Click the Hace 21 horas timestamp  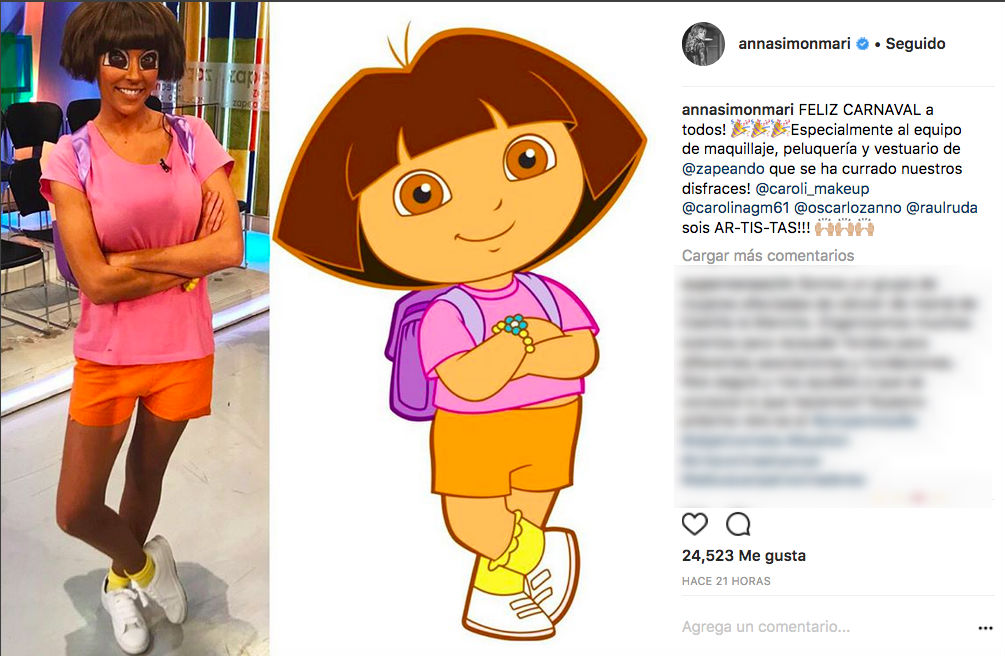[x=726, y=581]
